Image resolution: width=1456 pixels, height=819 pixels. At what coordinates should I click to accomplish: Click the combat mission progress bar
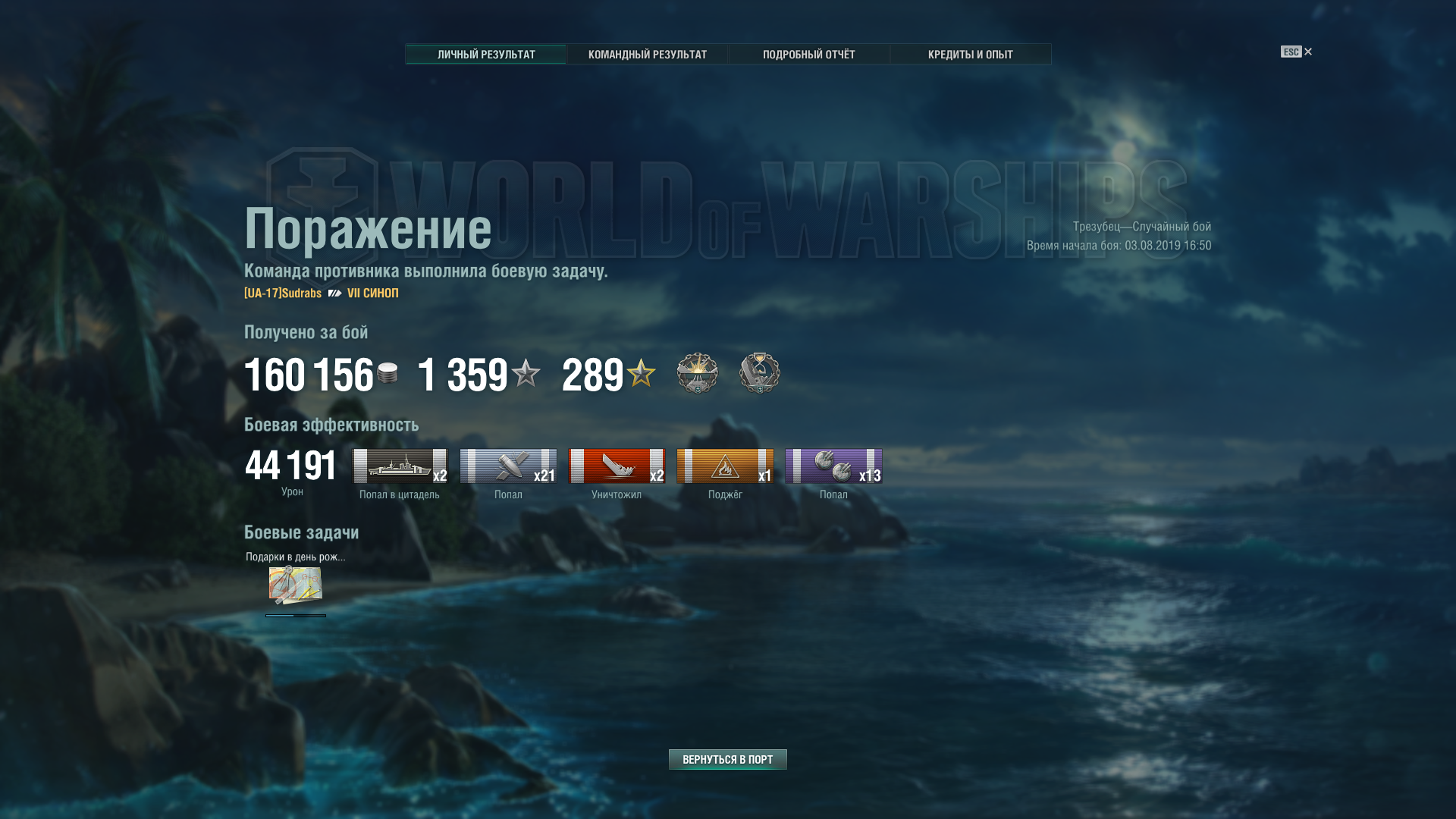click(296, 616)
